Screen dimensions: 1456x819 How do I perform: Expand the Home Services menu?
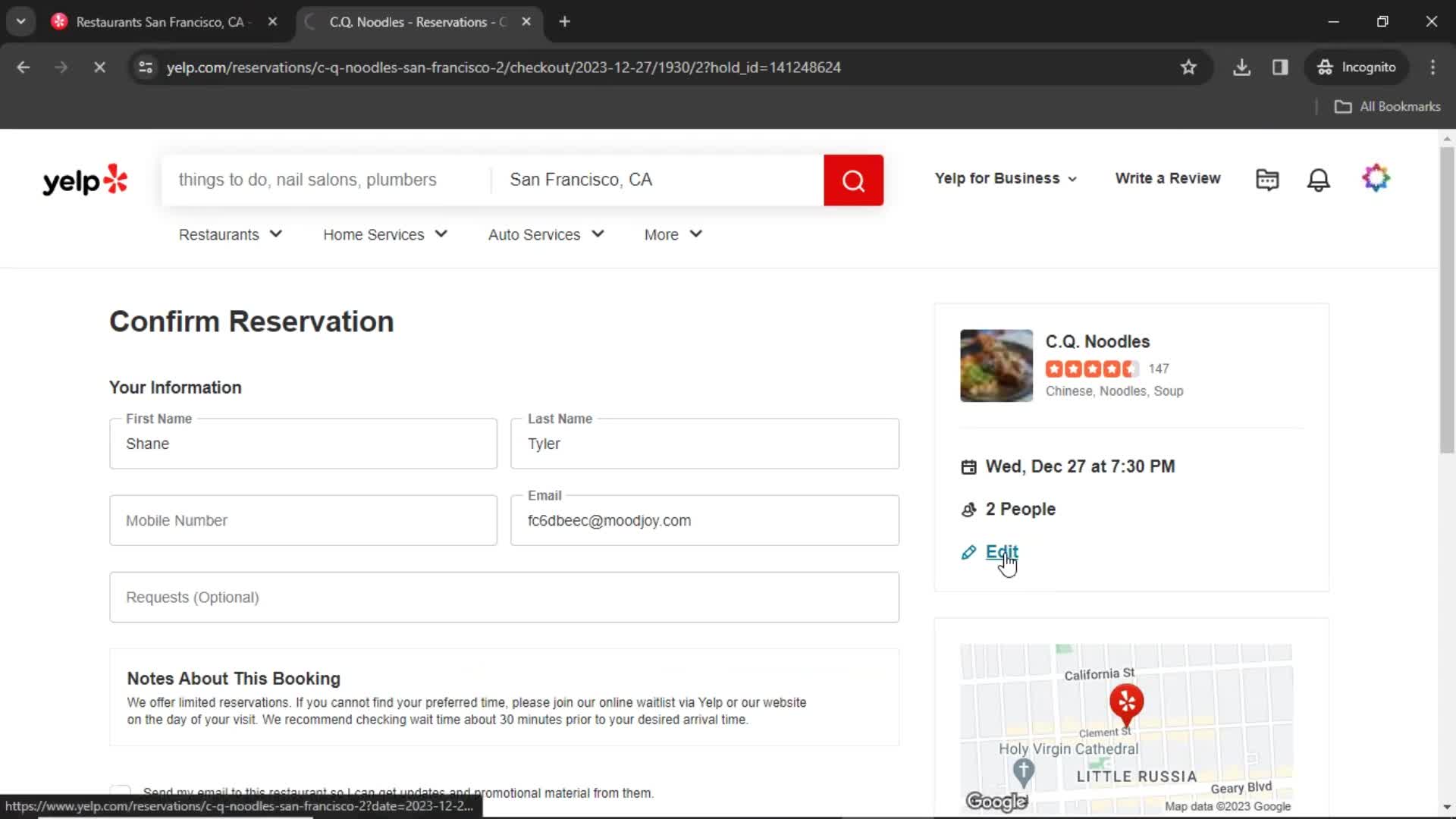pos(385,235)
